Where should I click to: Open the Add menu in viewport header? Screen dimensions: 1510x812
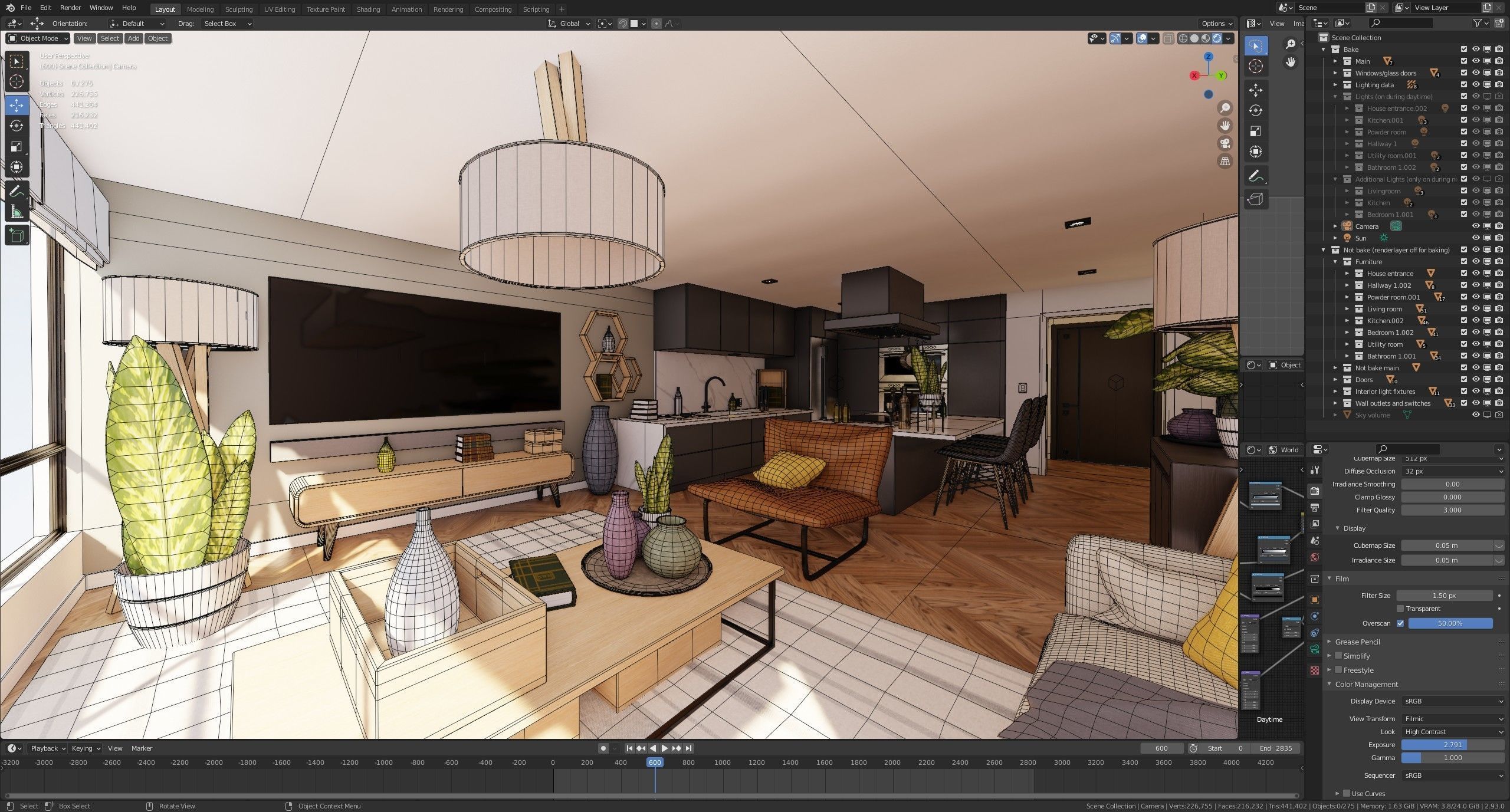(134, 38)
